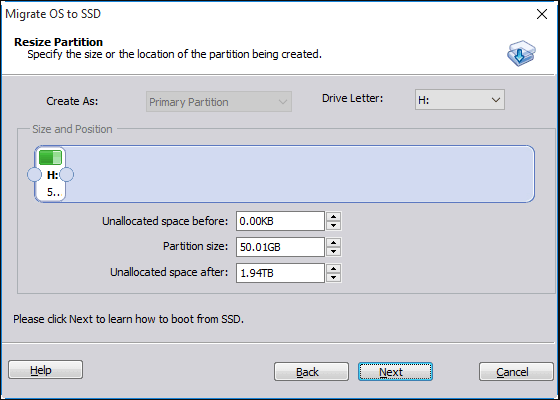Open the Create As Primary Partition dropdown
The width and height of the screenshot is (560, 400).
pos(219,102)
